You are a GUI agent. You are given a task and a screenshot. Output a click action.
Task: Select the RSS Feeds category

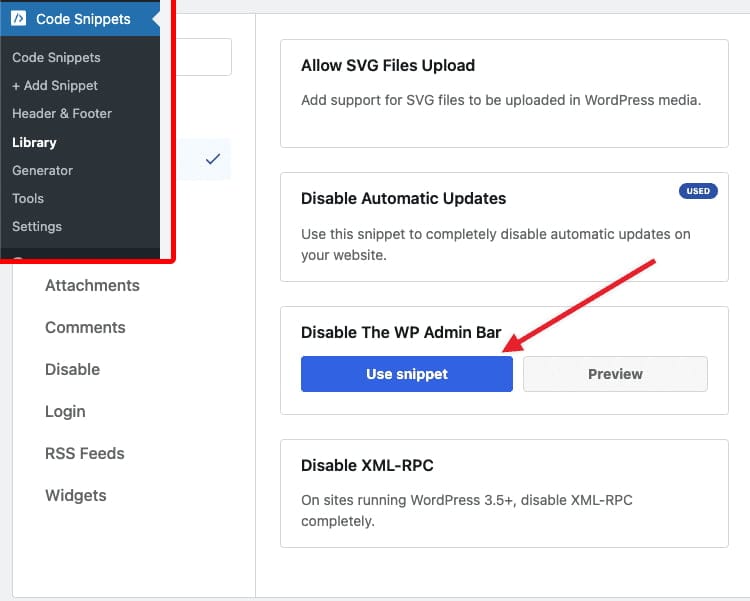84,454
